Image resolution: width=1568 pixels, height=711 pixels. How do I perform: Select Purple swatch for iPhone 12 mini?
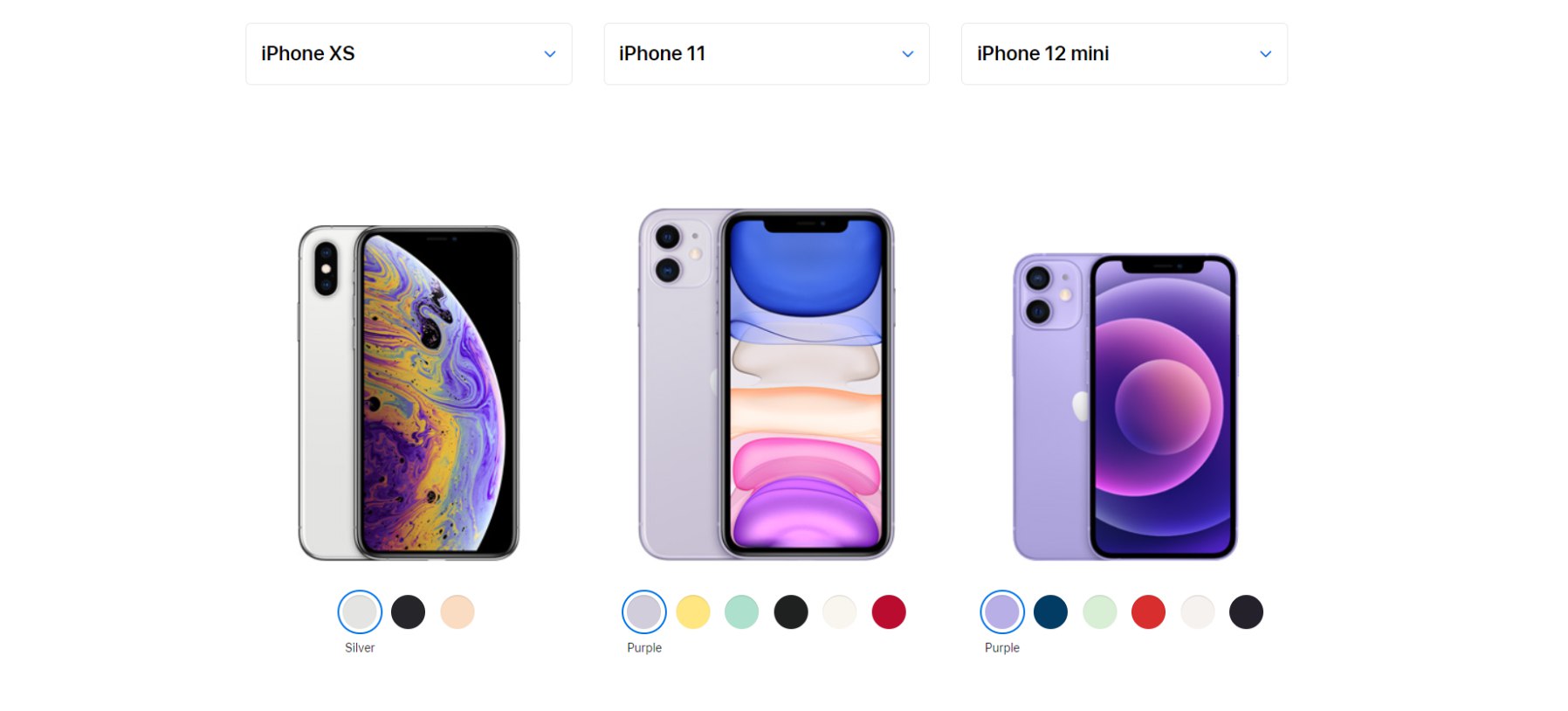(x=1002, y=612)
